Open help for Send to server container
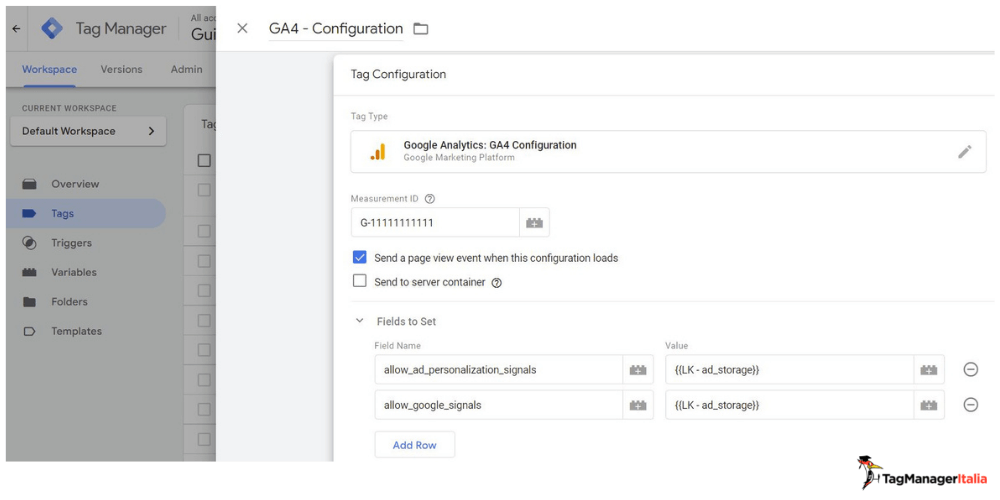This screenshot has height=500, width=1000. pyautogui.click(x=497, y=283)
